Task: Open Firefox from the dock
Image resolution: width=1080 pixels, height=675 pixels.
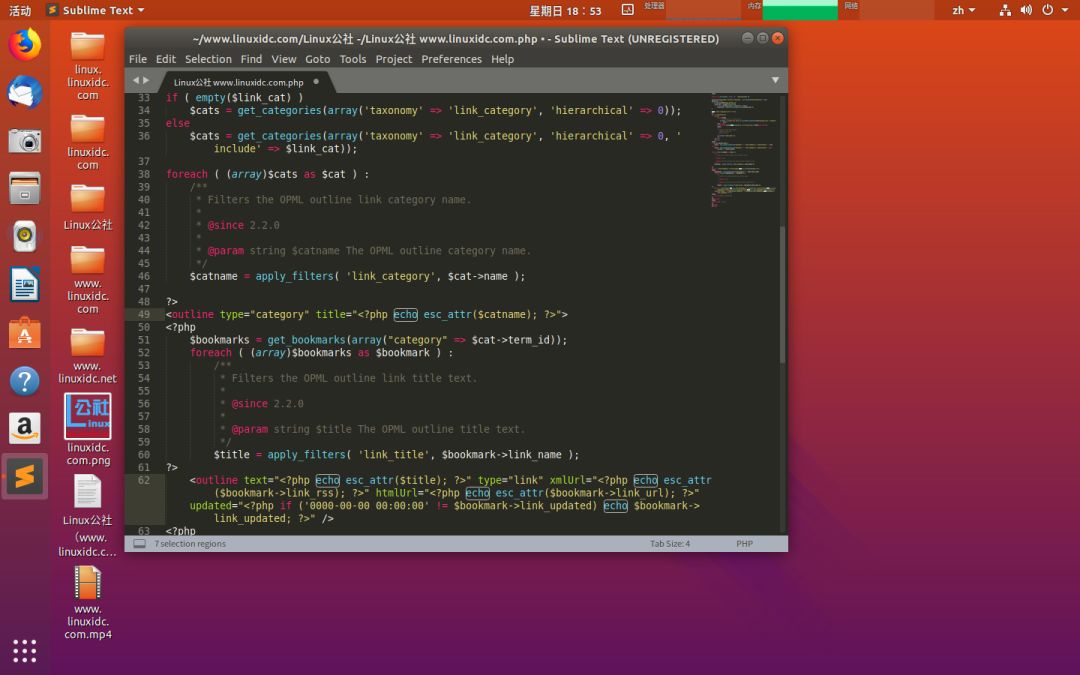Action: pos(25,45)
